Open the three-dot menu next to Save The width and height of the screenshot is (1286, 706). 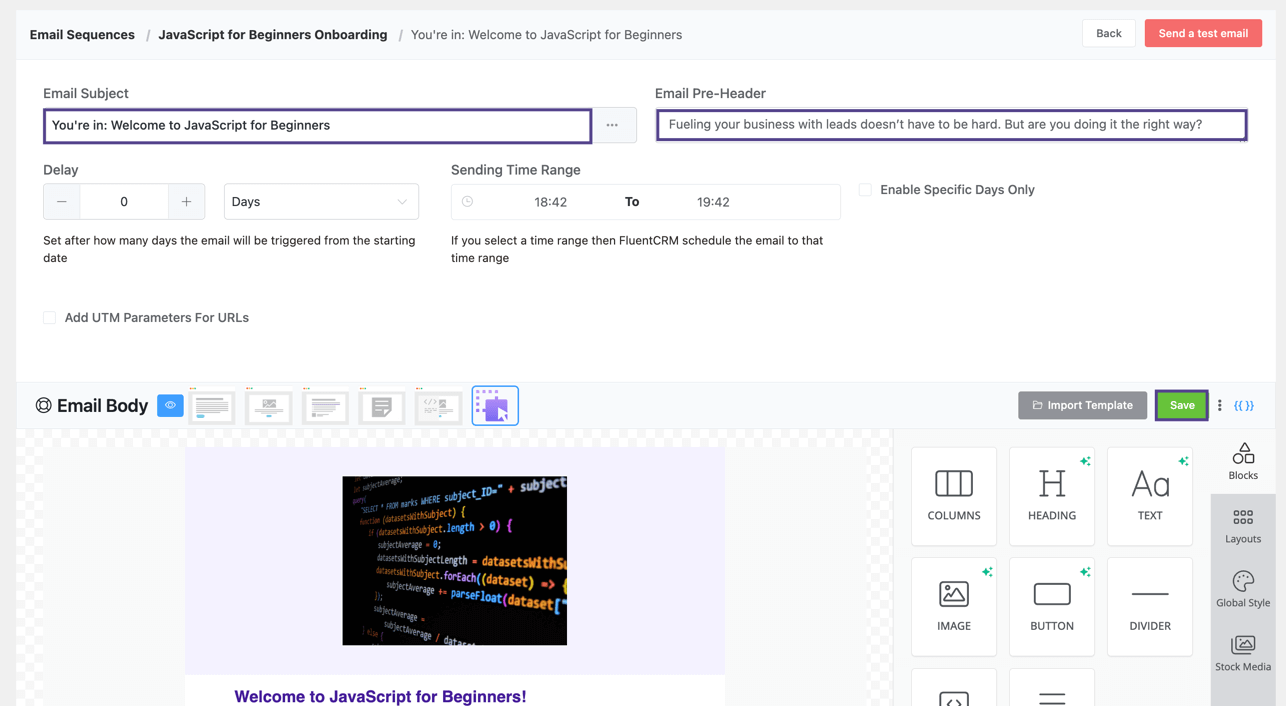[1219, 405]
